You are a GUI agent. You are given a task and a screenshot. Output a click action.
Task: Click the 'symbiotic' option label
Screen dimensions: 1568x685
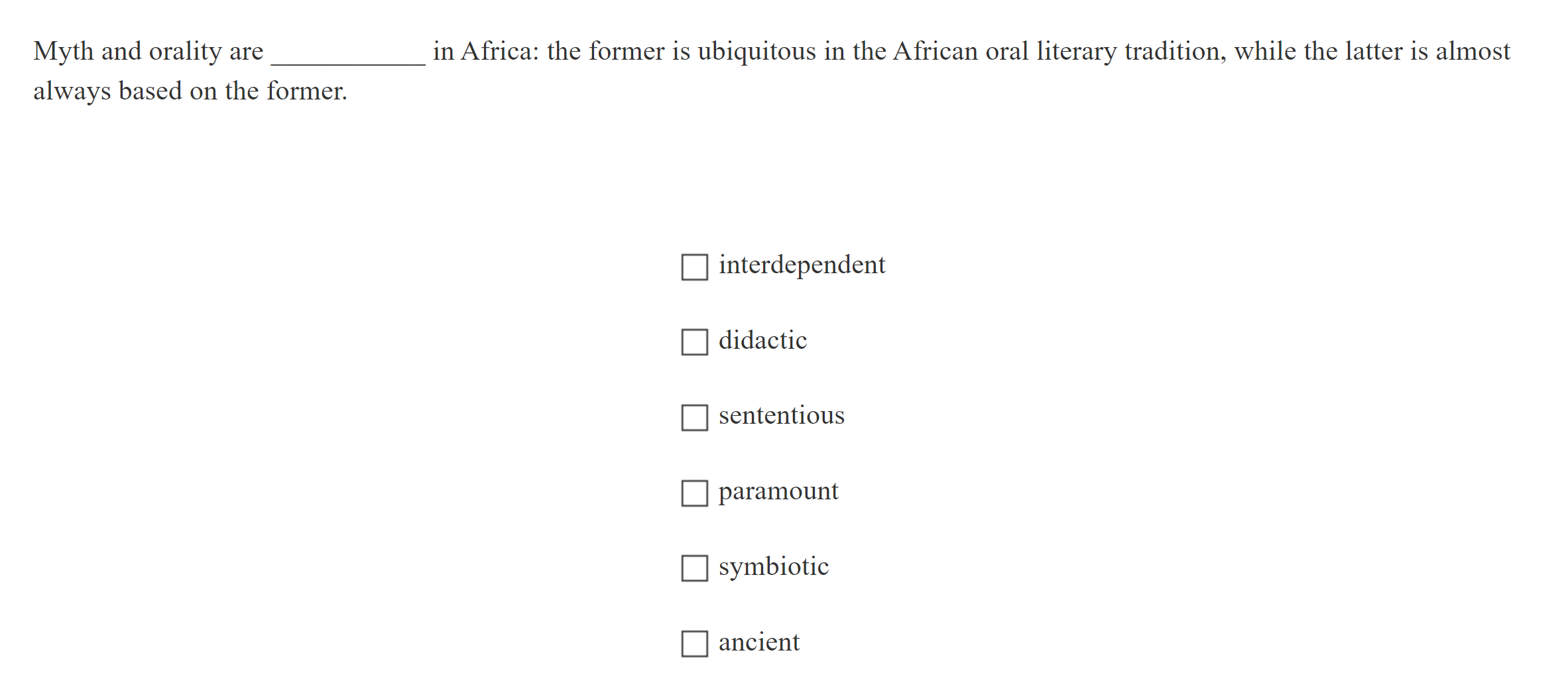[x=773, y=566]
